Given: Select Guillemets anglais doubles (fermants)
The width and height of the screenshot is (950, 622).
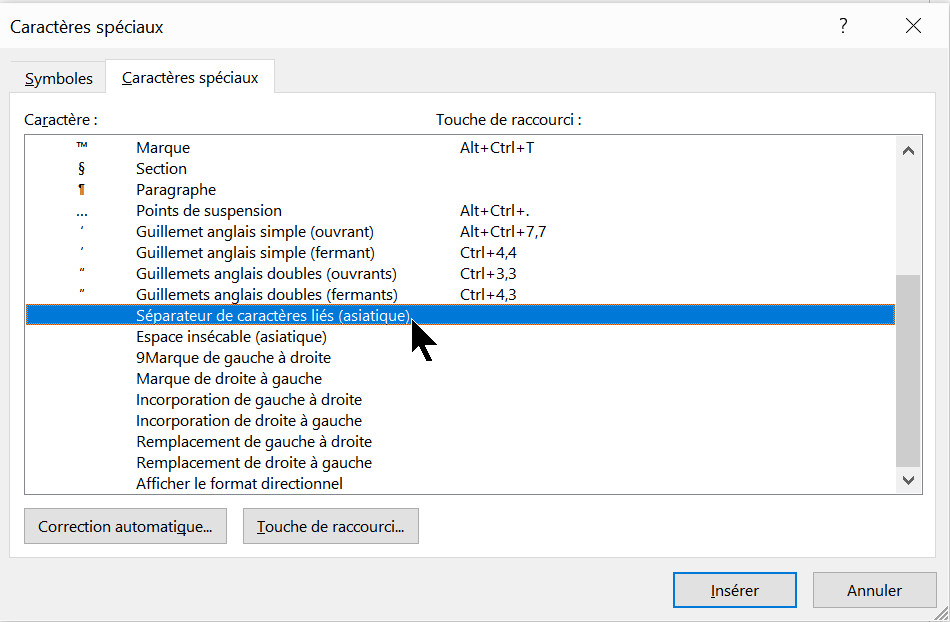Looking at the screenshot, I should click(x=266, y=294).
